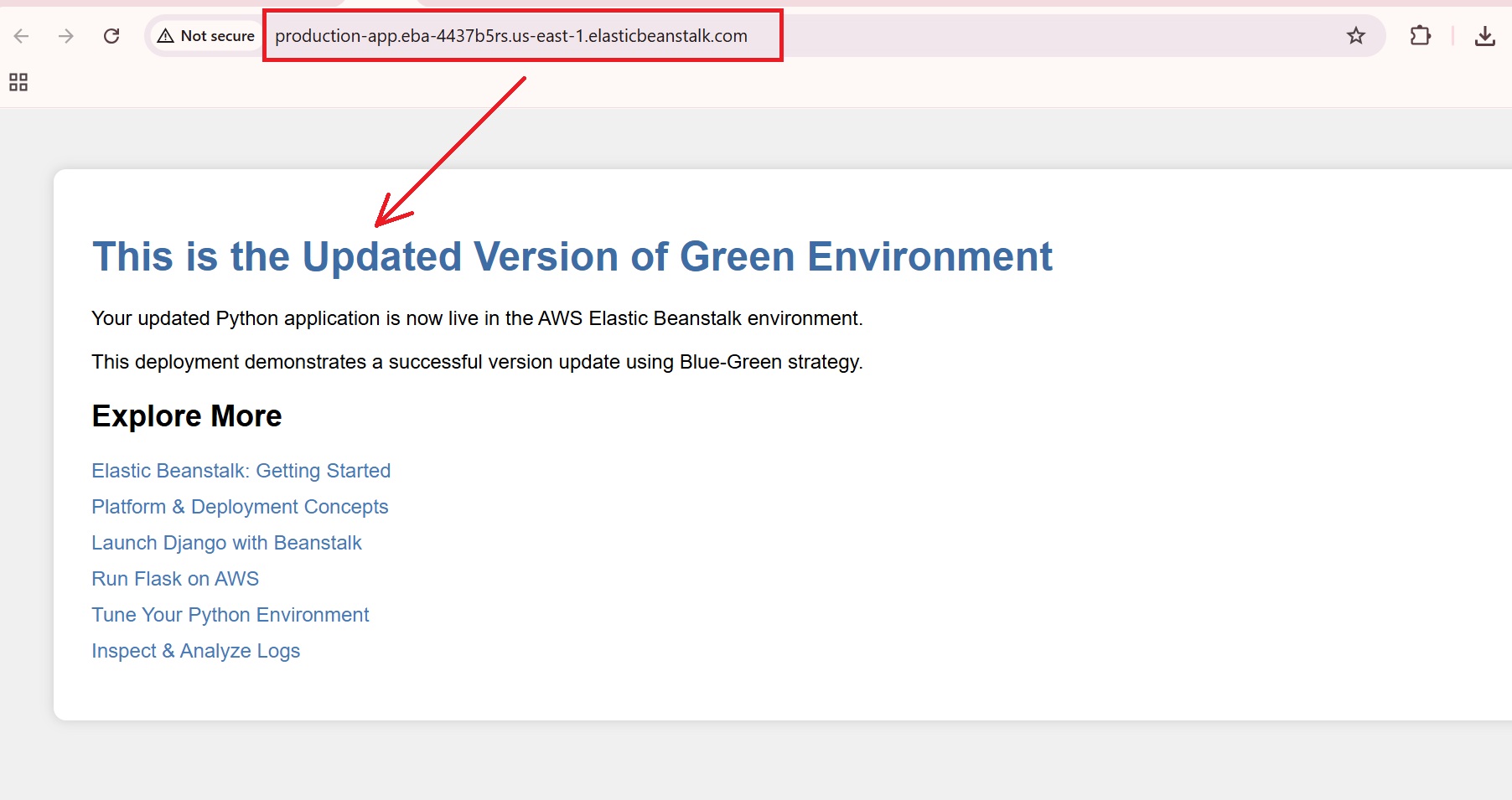The height and width of the screenshot is (800, 1512).
Task: Open Elastic Beanstalk: Getting Started link
Action: (241, 471)
